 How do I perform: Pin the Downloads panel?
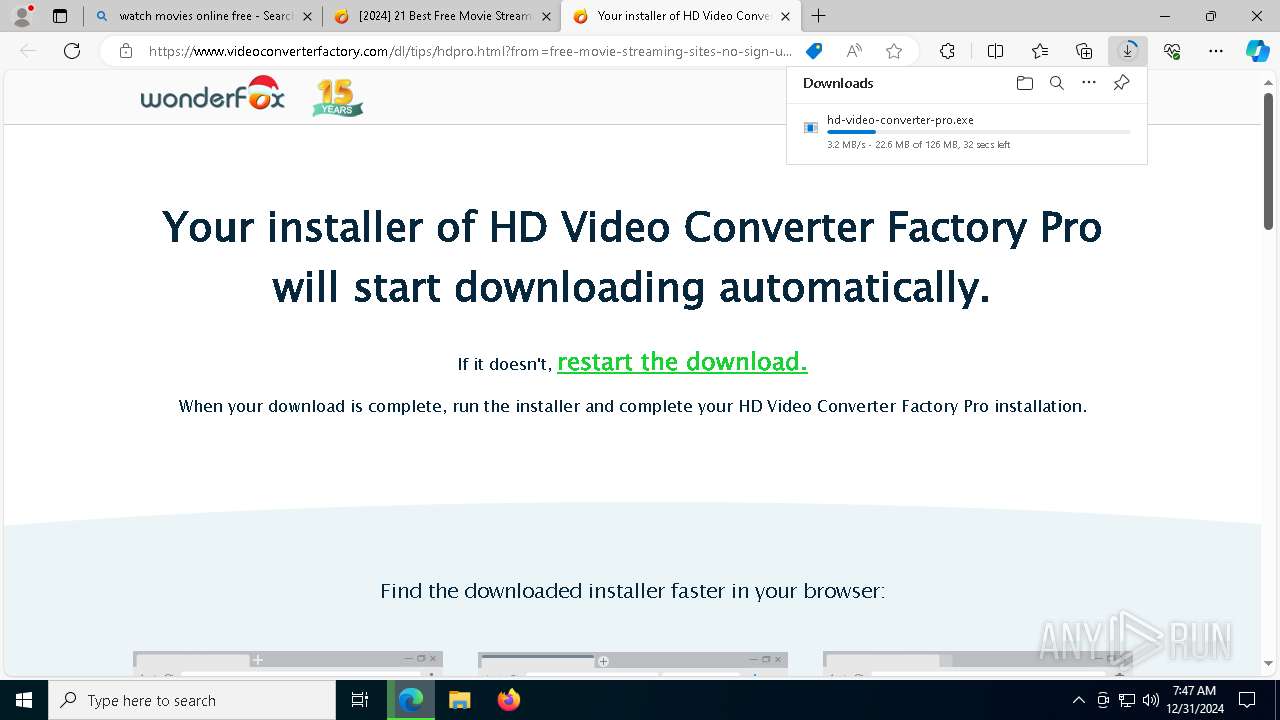(1121, 83)
